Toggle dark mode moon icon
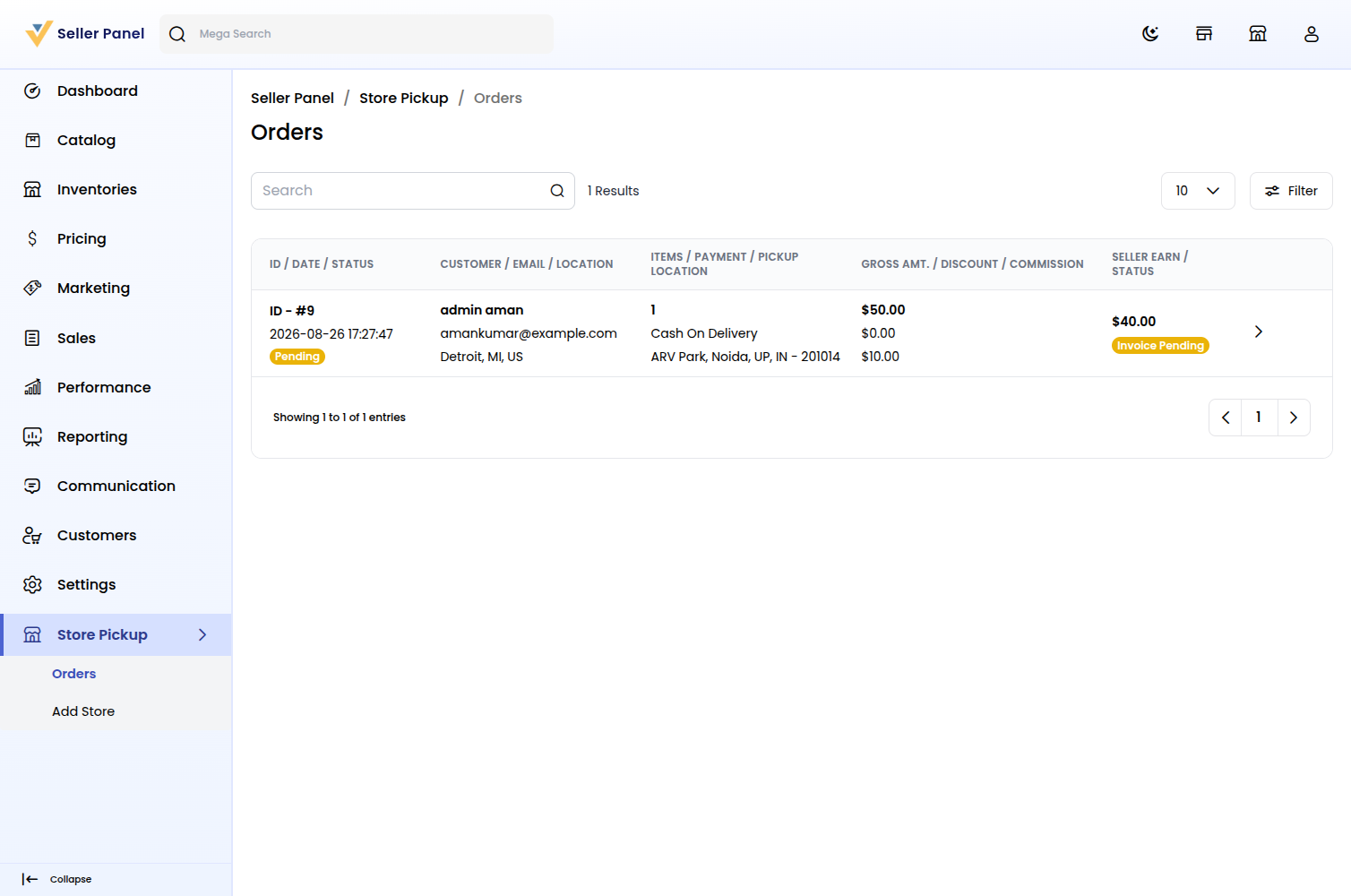This screenshot has height=896, width=1351. pyautogui.click(x=1150, y=34)
